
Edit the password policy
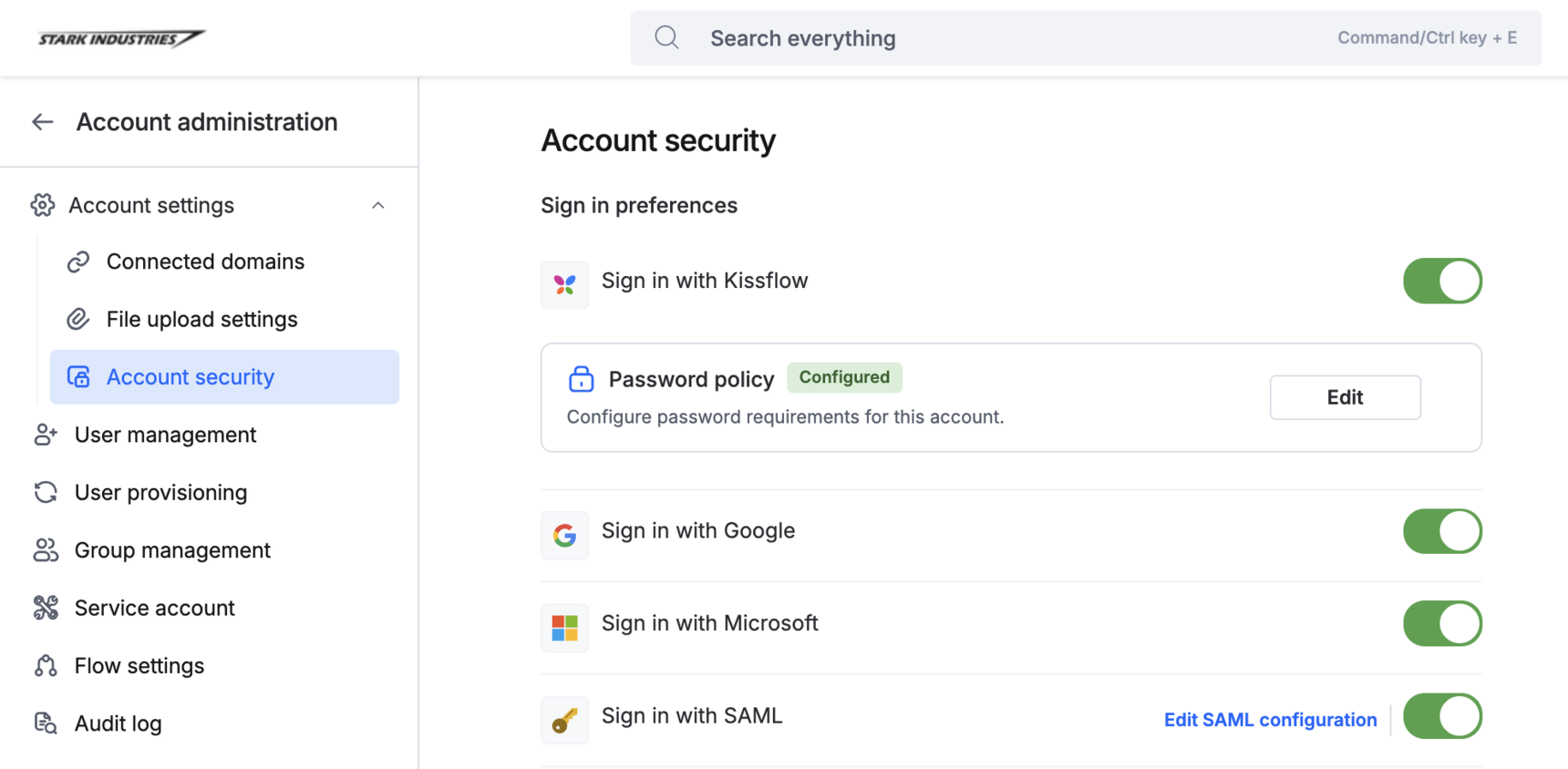pyautogui.click(x=1345, y=397)
